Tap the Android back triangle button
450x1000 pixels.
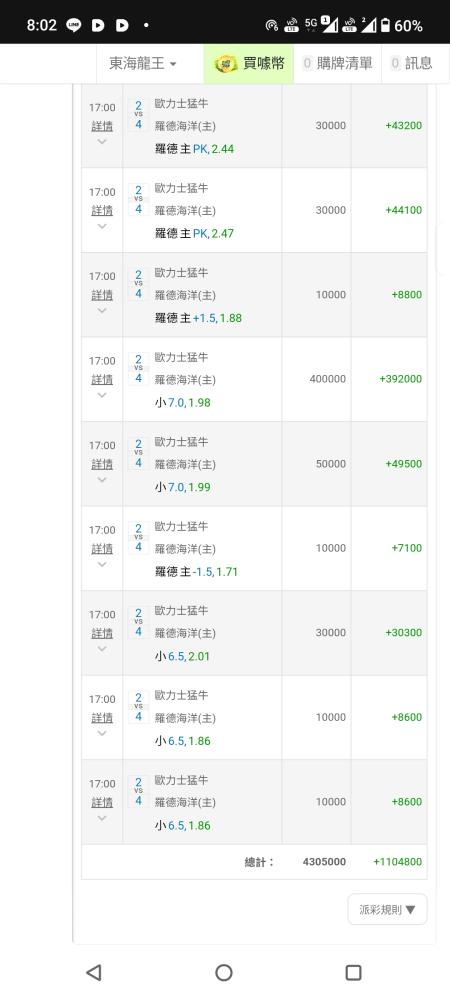pyautogui.click(x=94, y=972)
